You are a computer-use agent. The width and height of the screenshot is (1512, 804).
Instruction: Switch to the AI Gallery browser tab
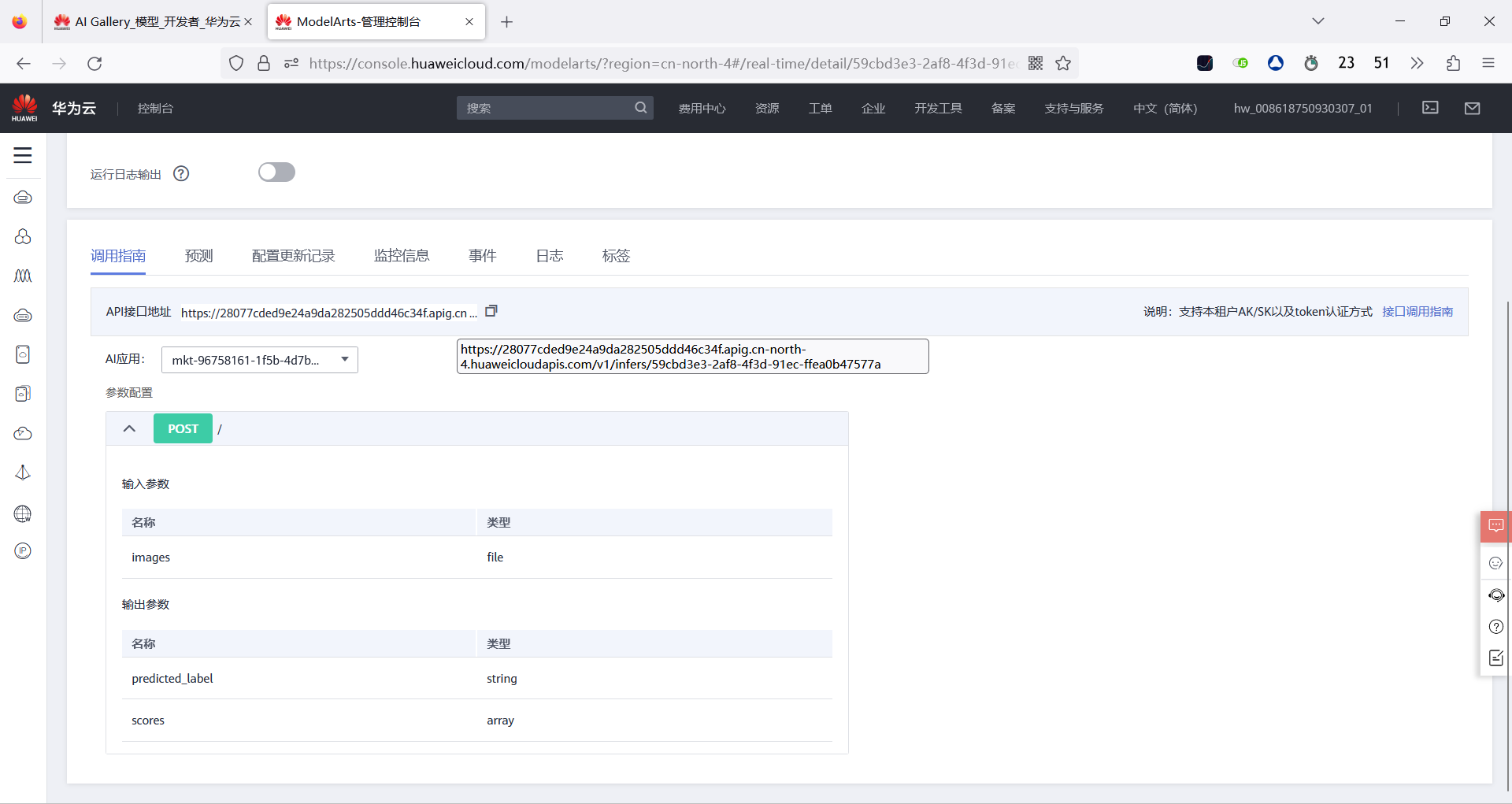pyautogui.click(x=155, y=22)
